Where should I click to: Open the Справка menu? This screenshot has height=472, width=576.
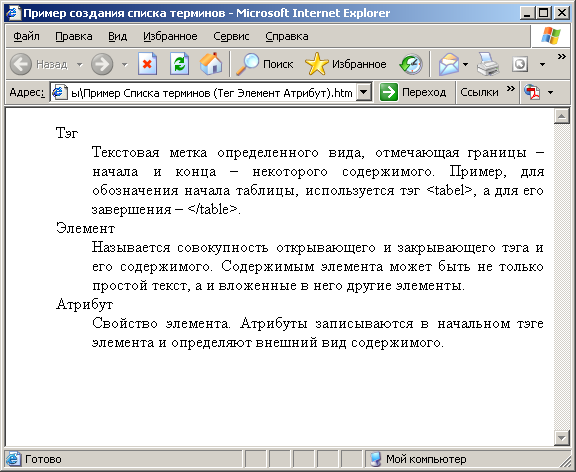(x=287, y=36)
